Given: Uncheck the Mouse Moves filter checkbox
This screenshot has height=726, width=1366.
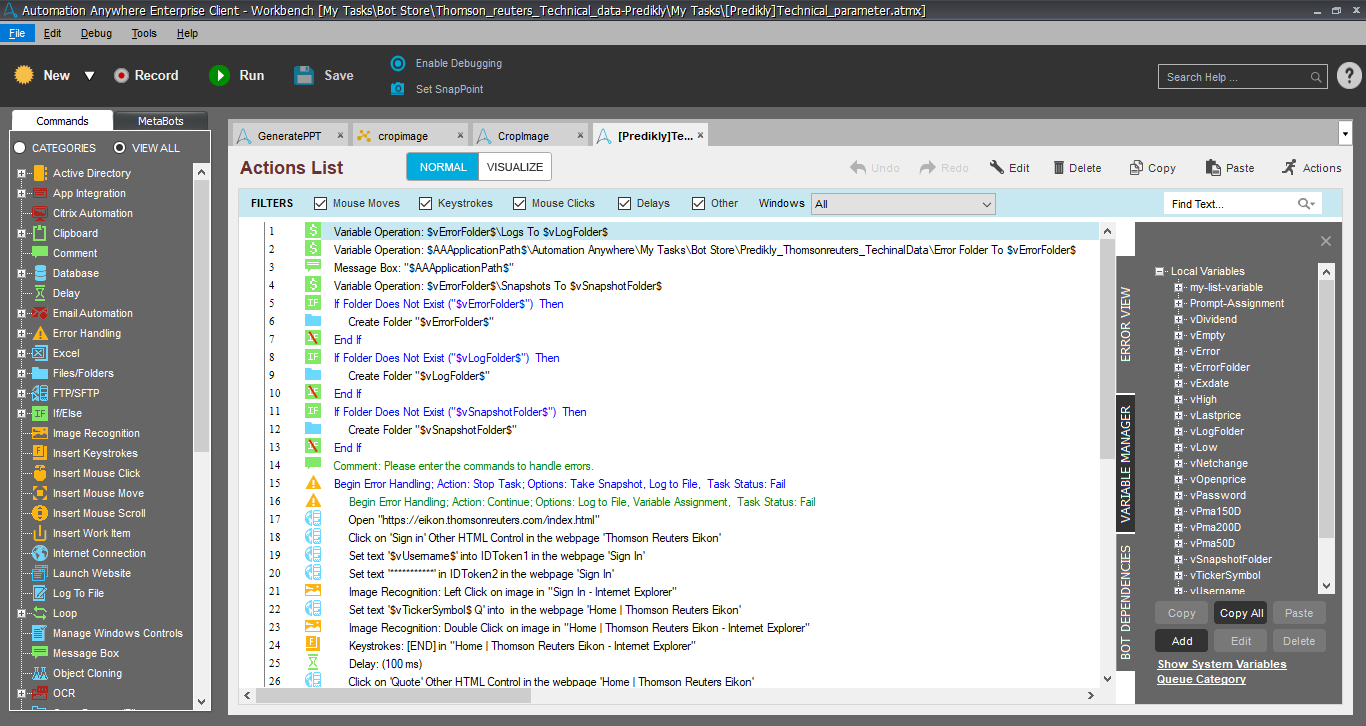Looking at the screenshot, I should (321, 203).
